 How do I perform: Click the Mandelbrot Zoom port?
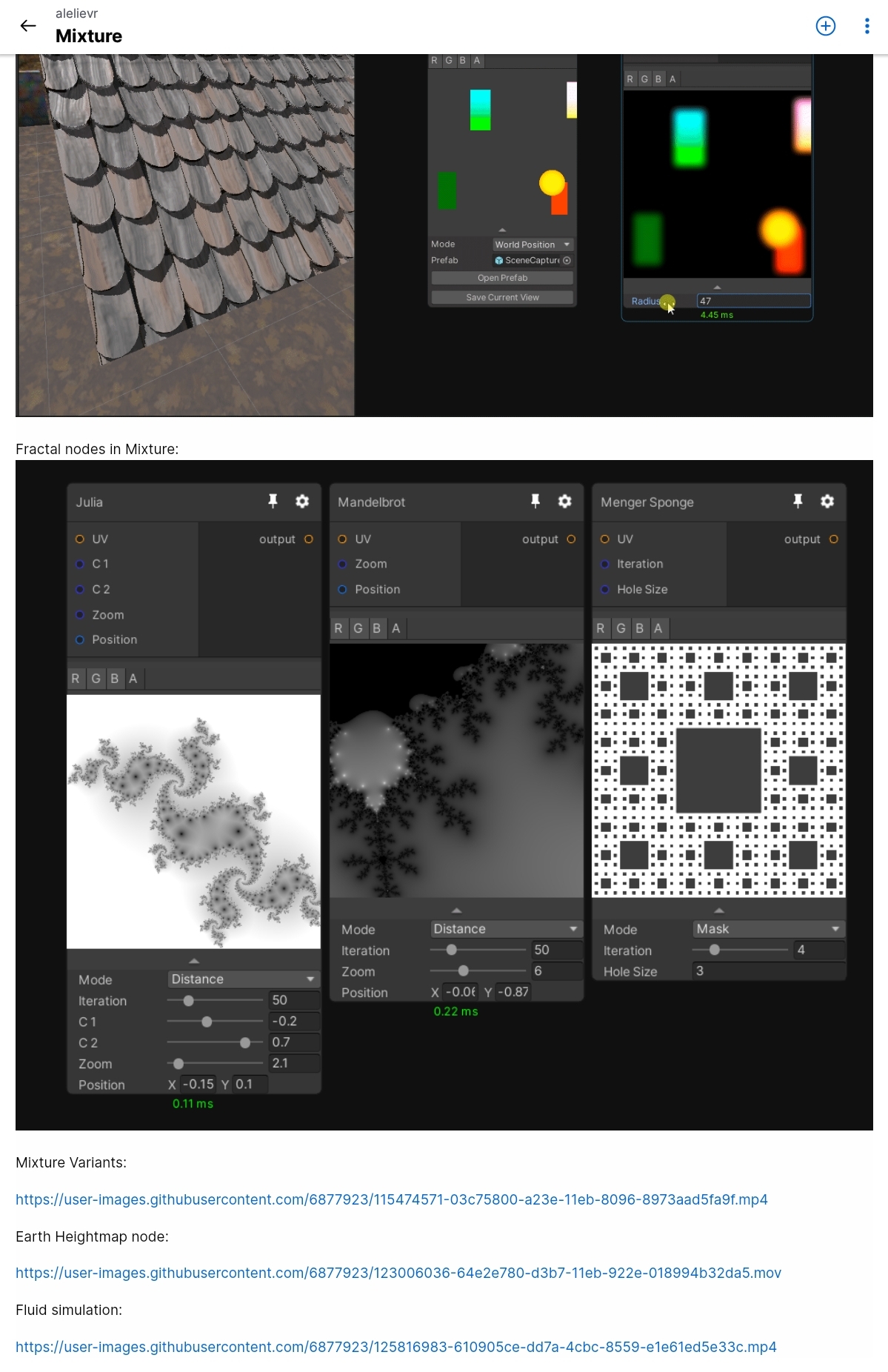[x=342, y=564]
